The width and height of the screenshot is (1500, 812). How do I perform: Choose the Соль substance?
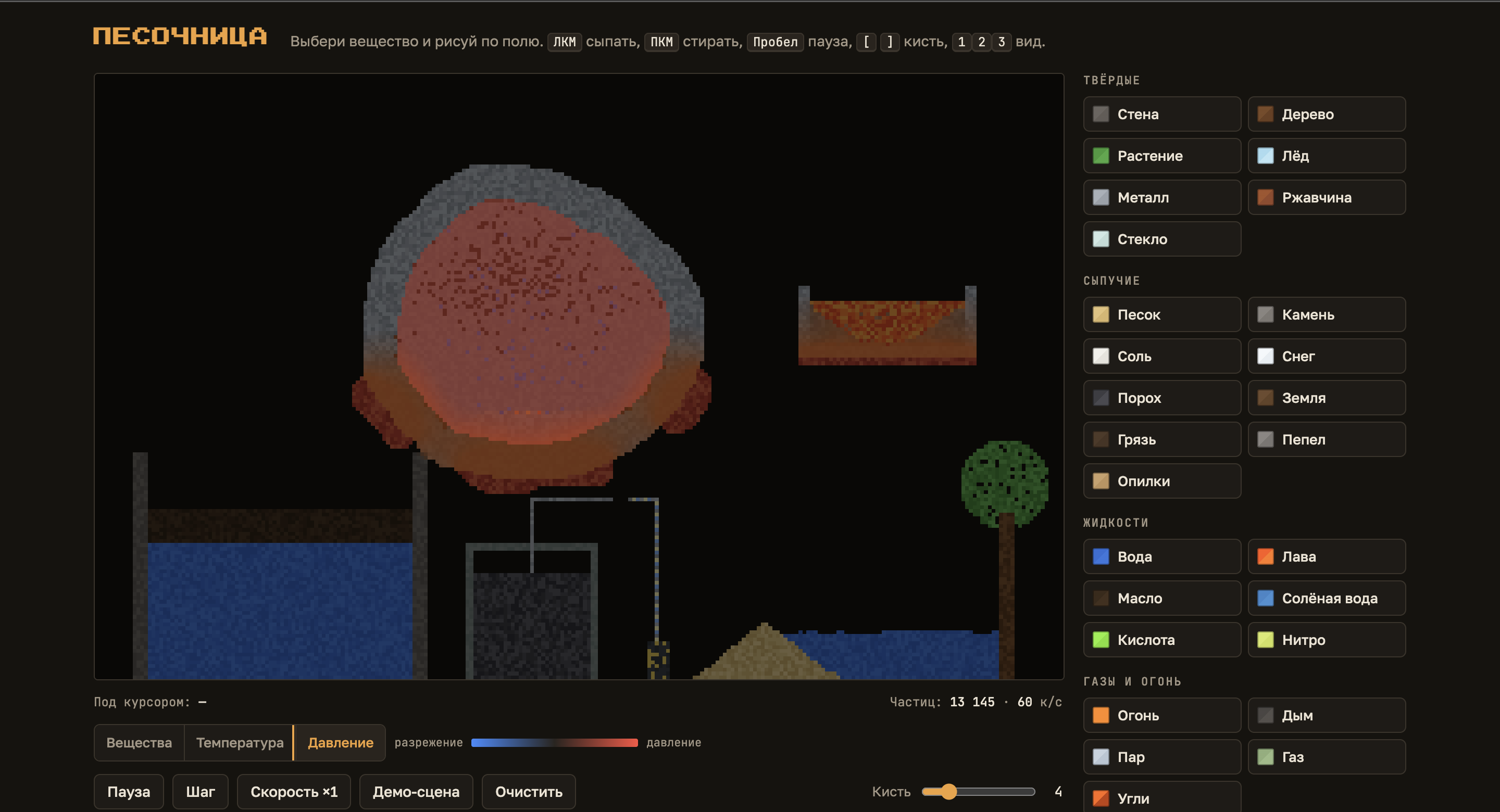[x=1161, y=356]
